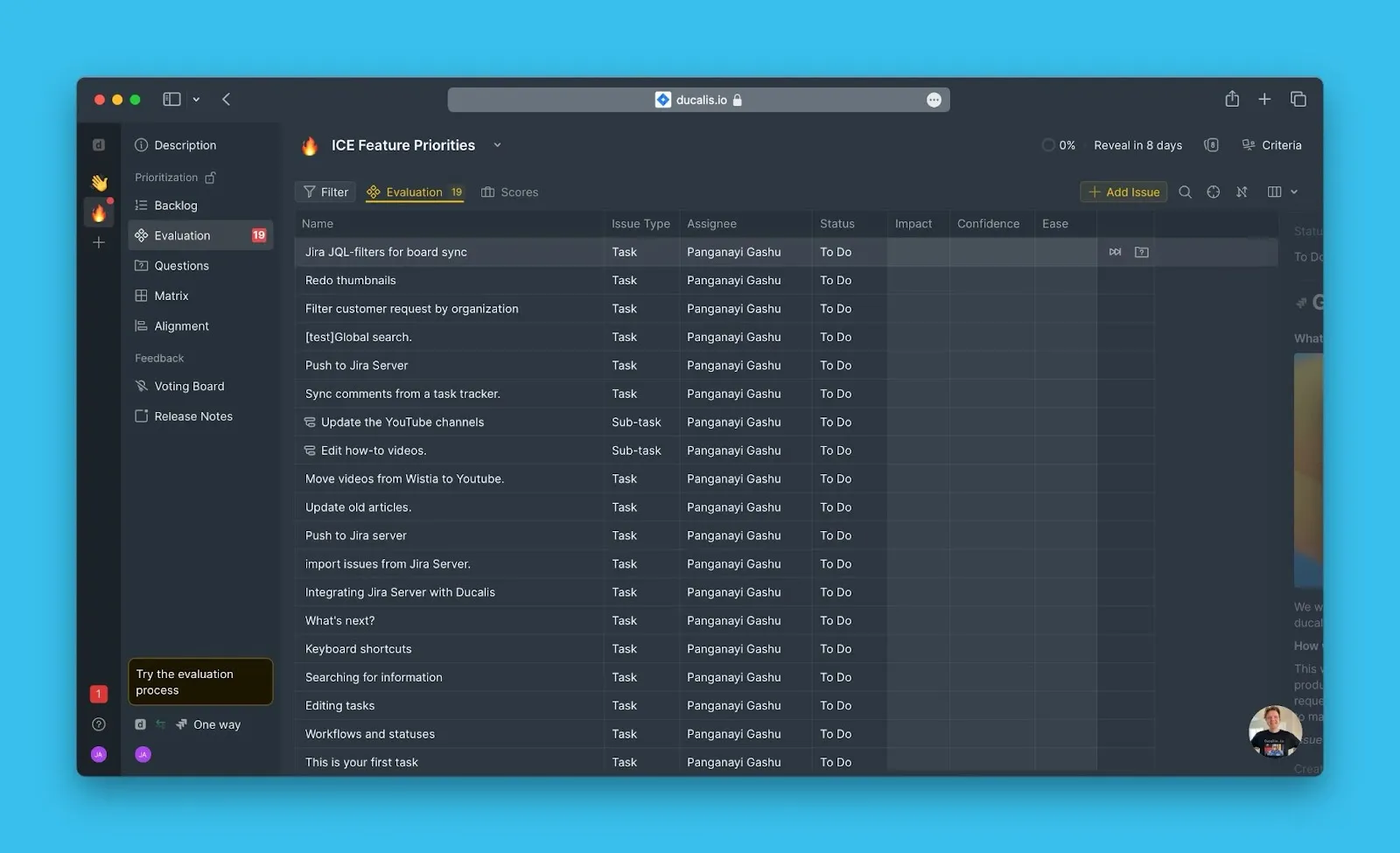Click the Add Issue button

[x=1123, y=192]
